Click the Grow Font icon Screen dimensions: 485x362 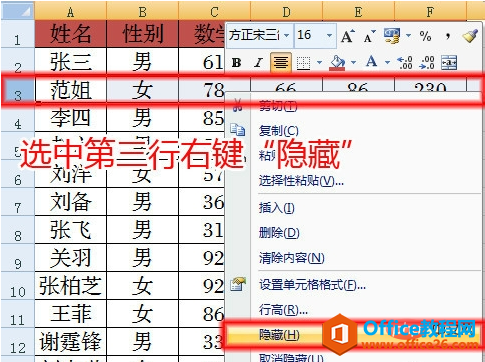[348, 36]
